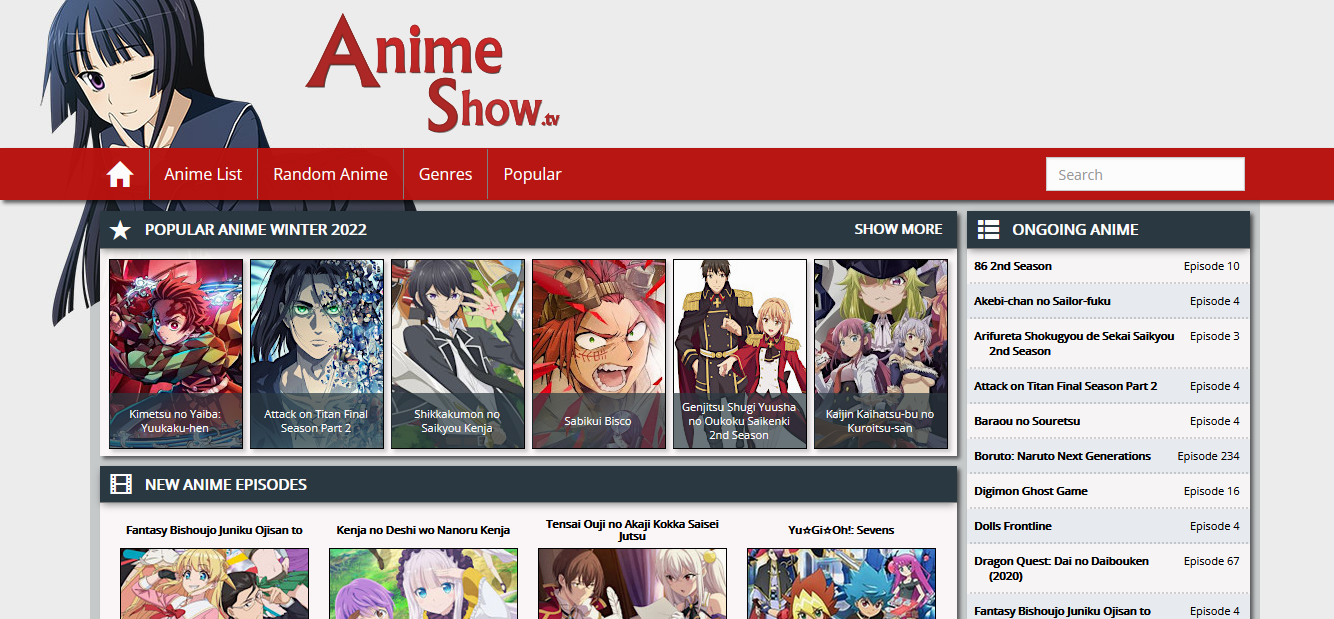The image size is (1334, 619).
Task: Click the star icon beside Popular Anime
Action: [x=121, y=230]
